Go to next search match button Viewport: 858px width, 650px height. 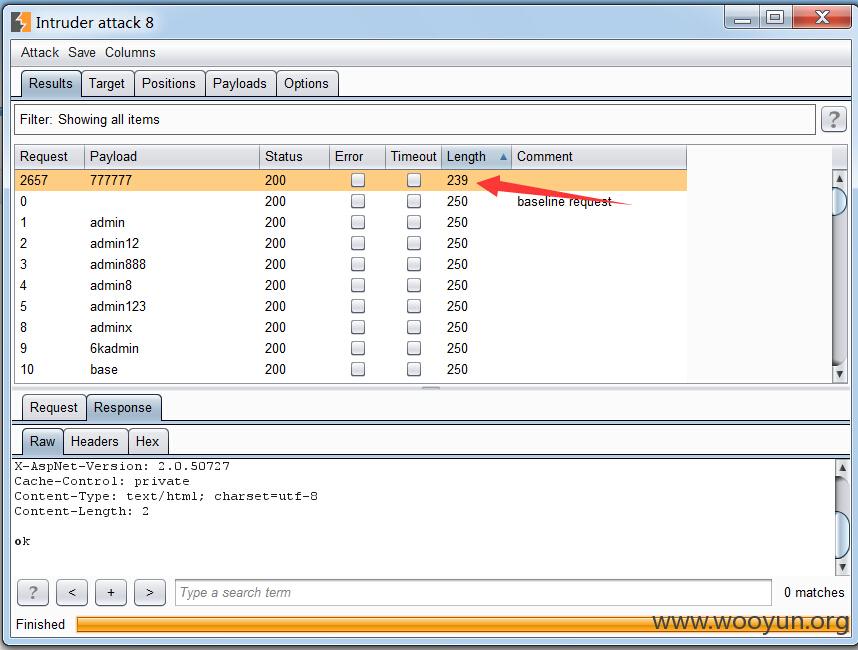[149, 593]
